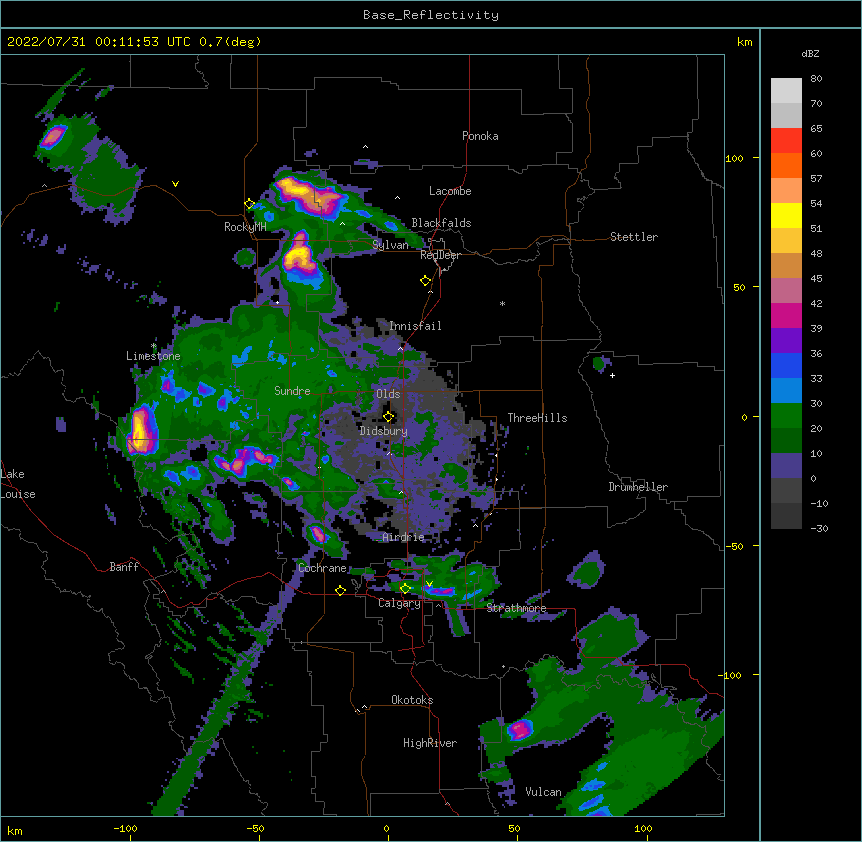Screen dimensions: 862x842
Task: Select the Lake Louise label
Action: click(x=18, y=484)
